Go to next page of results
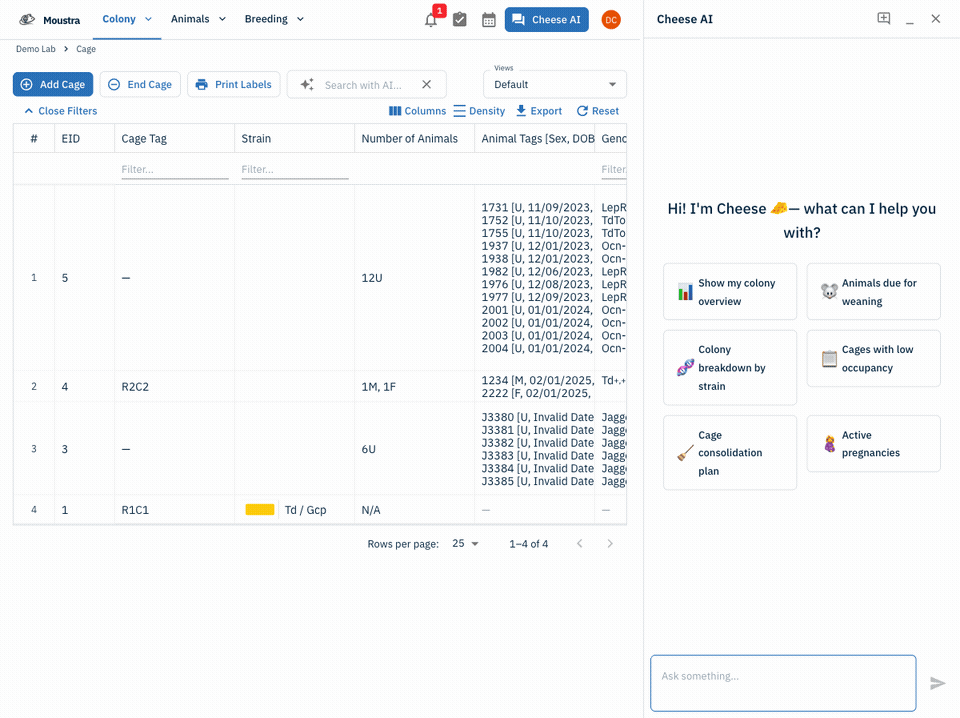The height and width of the screenshot is (718, 960). [610, 544]
